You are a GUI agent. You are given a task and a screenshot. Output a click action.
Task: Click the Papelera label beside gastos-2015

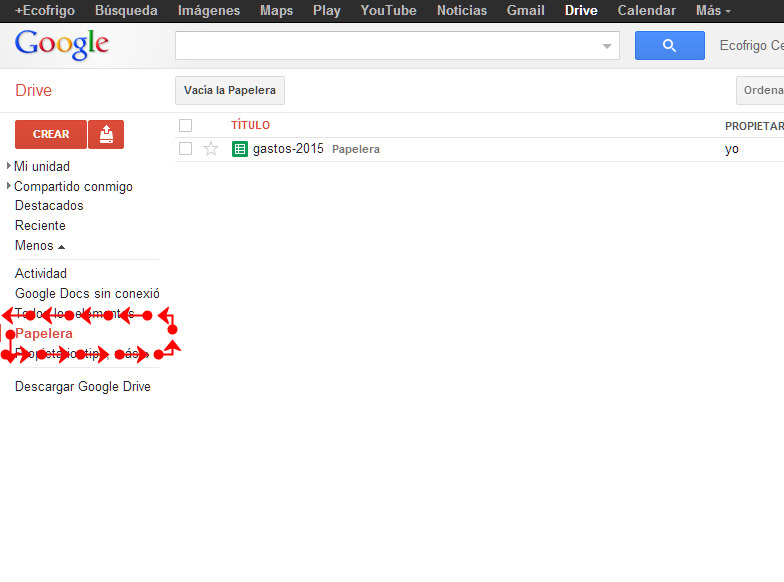356,149
